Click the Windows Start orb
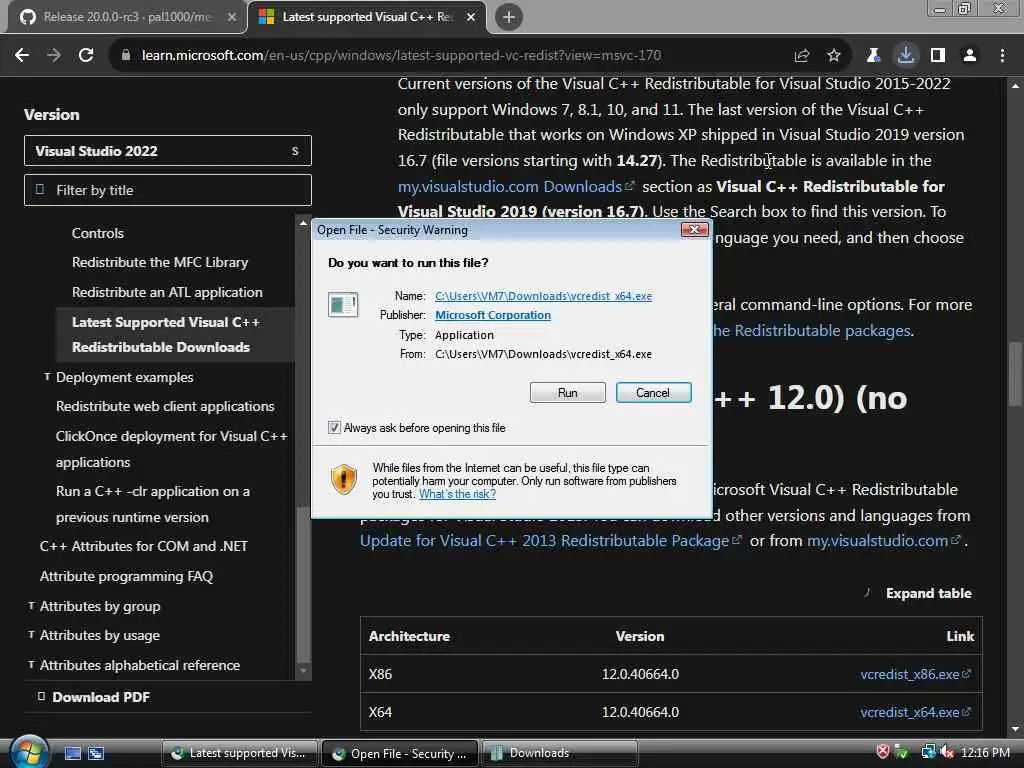This screenshot has width=1024, height=768. pyautogui.click(x=29, y=752)
